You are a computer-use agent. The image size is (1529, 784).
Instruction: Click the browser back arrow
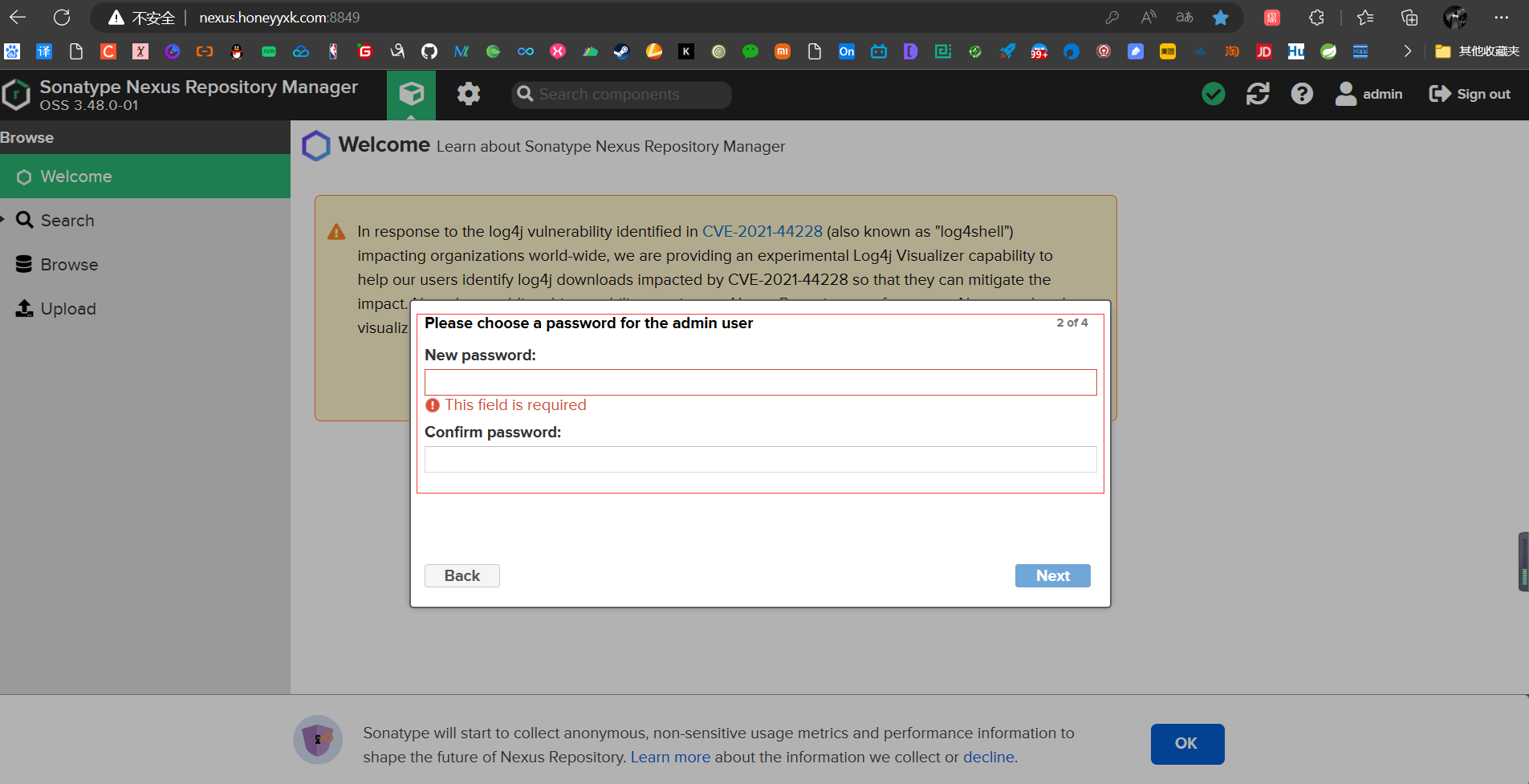(x=18, y=17)
